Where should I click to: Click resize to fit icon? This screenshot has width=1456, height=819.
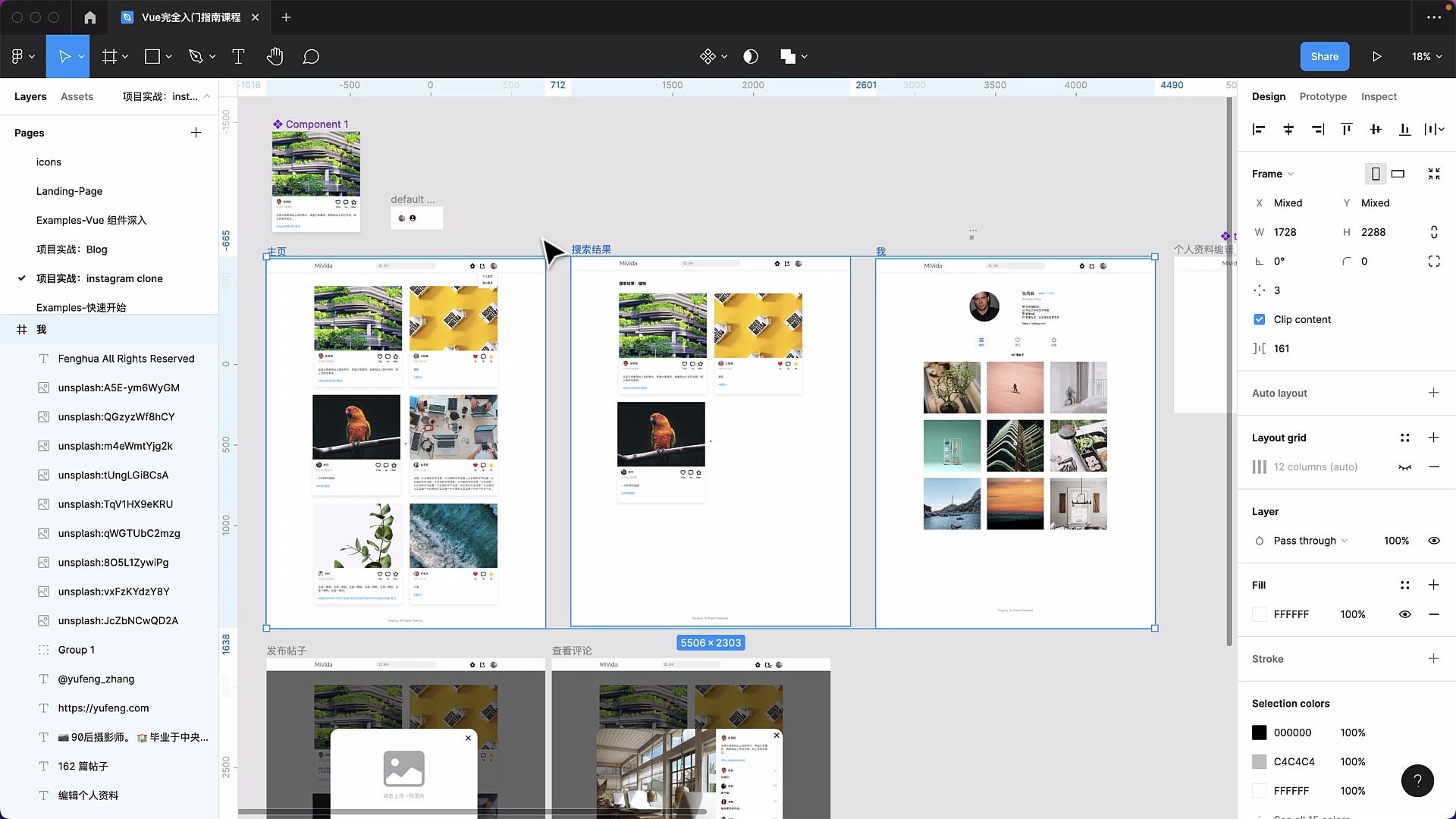tap(1433, 174)
